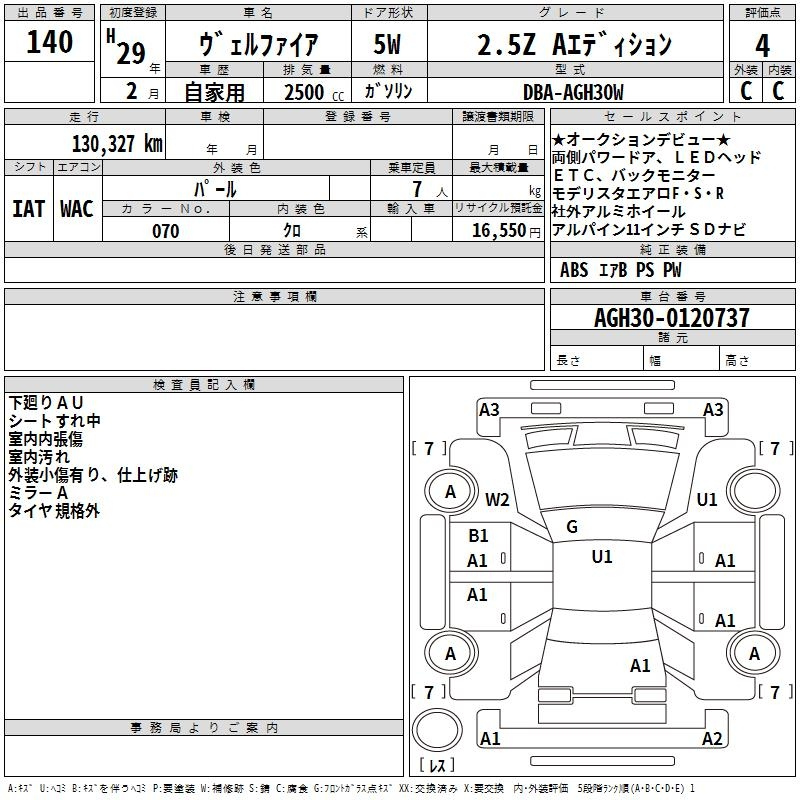
Task: Select inspector note タイヤ規格外
Action: click(54, 511)
